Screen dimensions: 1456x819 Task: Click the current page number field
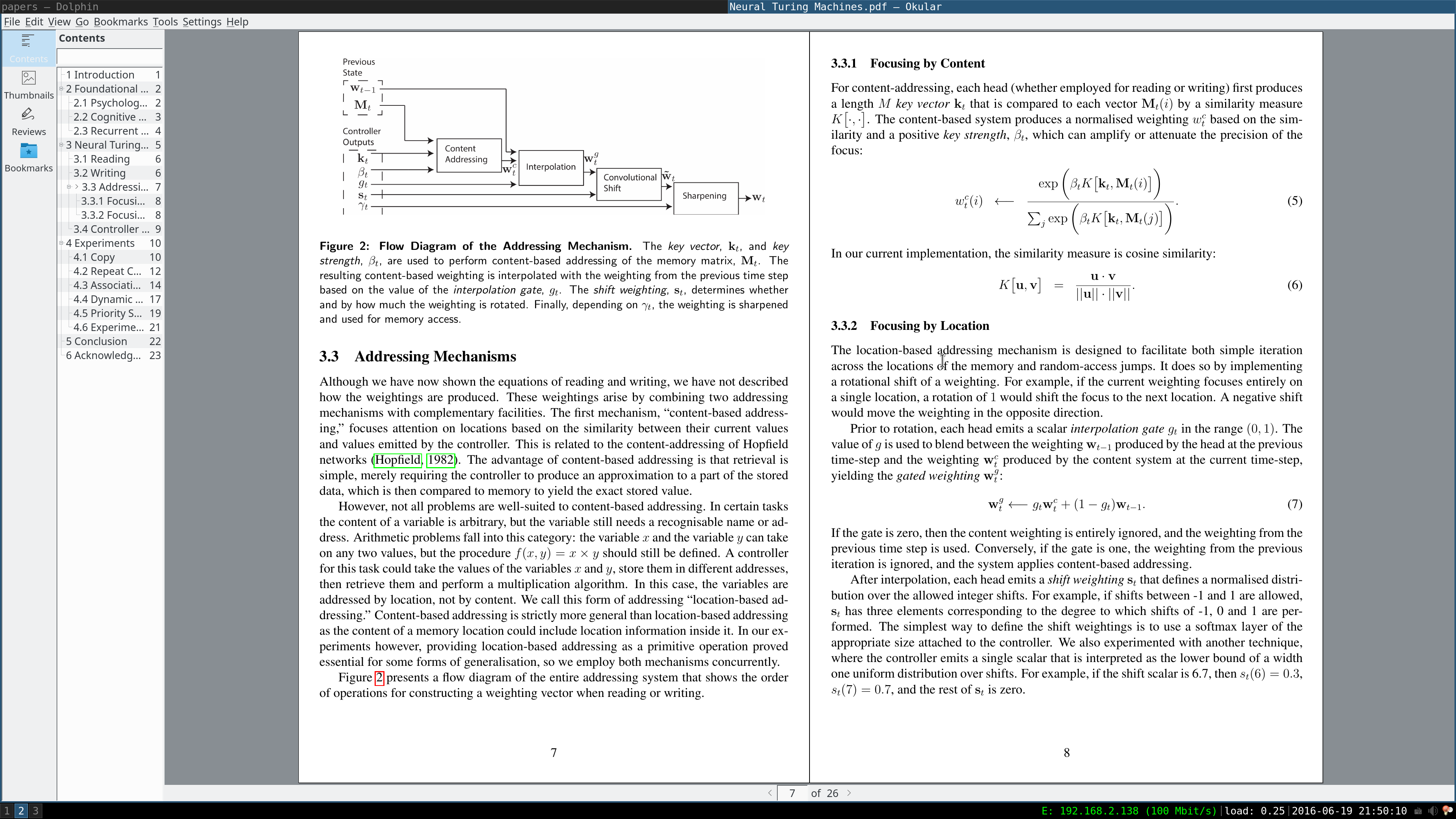(x=792, y=793)
